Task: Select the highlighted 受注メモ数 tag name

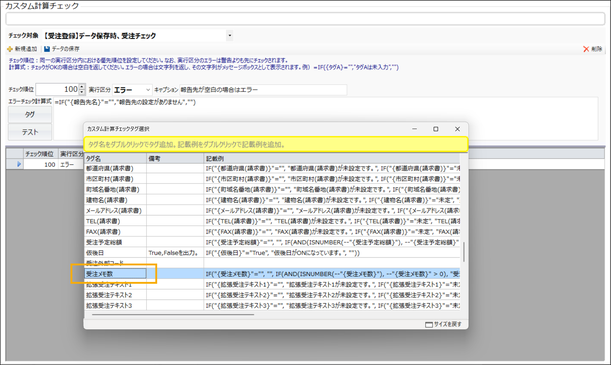Action: click(115, 274)
